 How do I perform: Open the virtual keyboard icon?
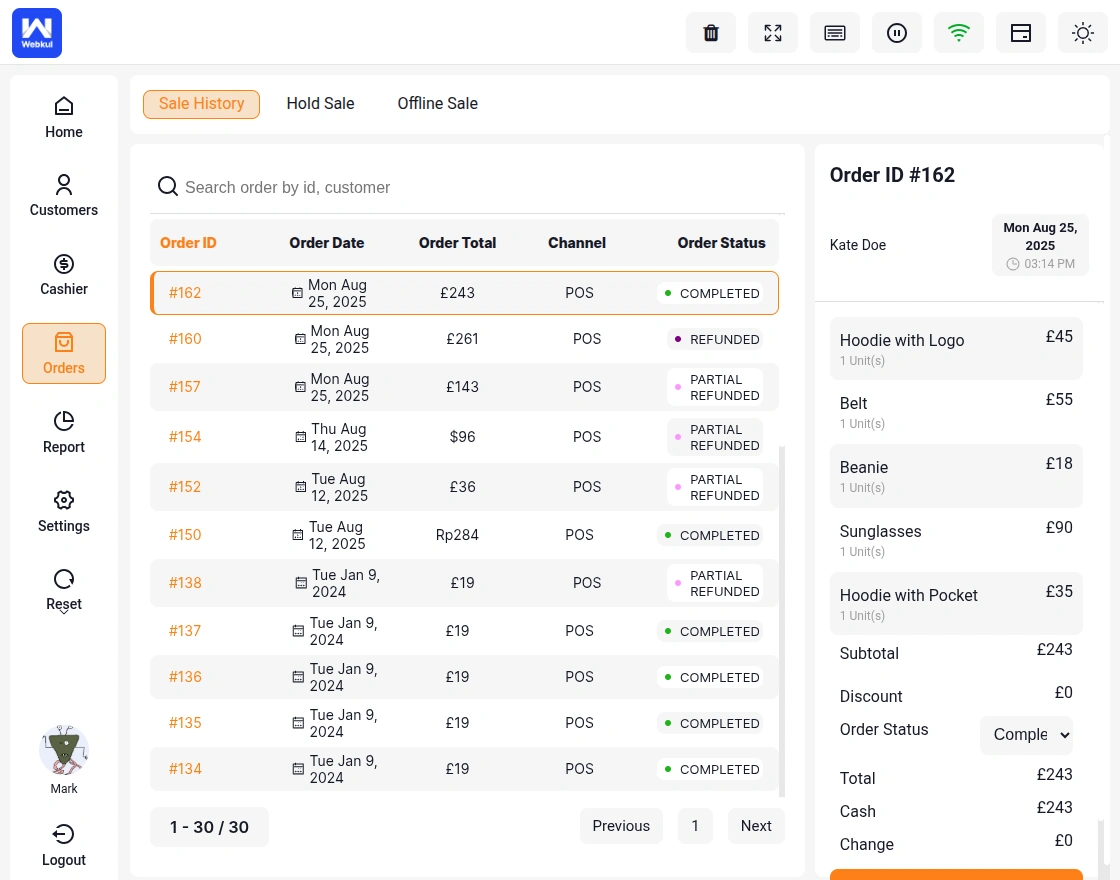pyautogui.click(x=835, y=33)
